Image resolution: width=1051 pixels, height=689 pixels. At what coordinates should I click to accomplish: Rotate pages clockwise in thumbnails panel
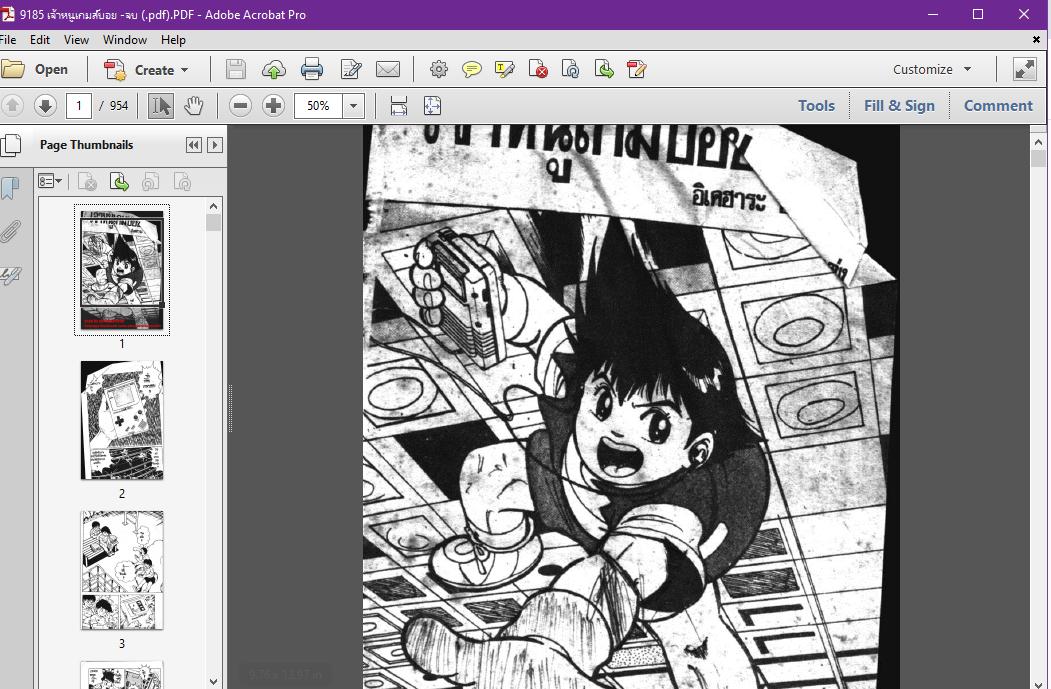(x=182, y=181)
